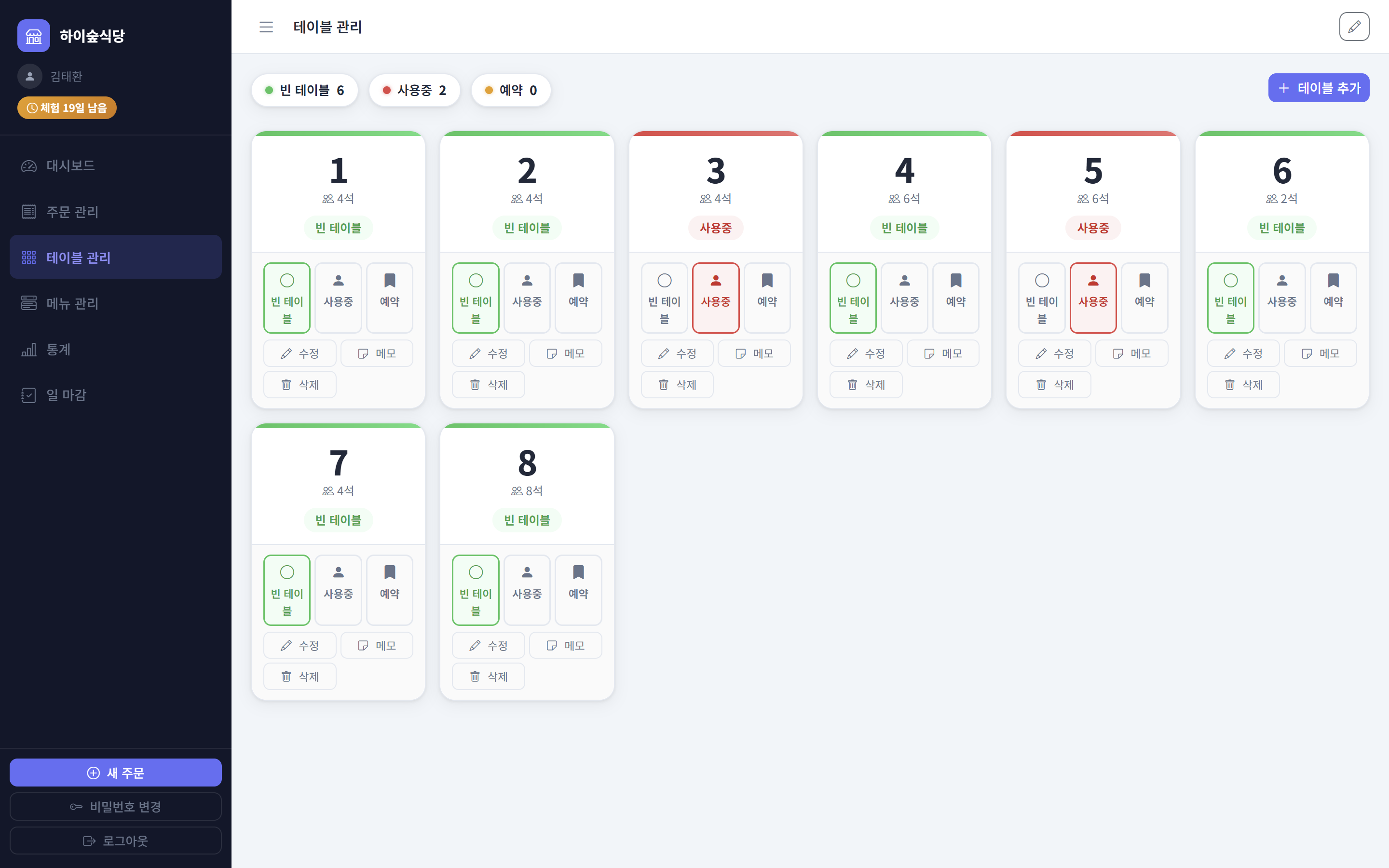Viewport: 1389px width, 868px height.
Task: Click 메모 on table 7 card
Action: (x=377, y=646)
